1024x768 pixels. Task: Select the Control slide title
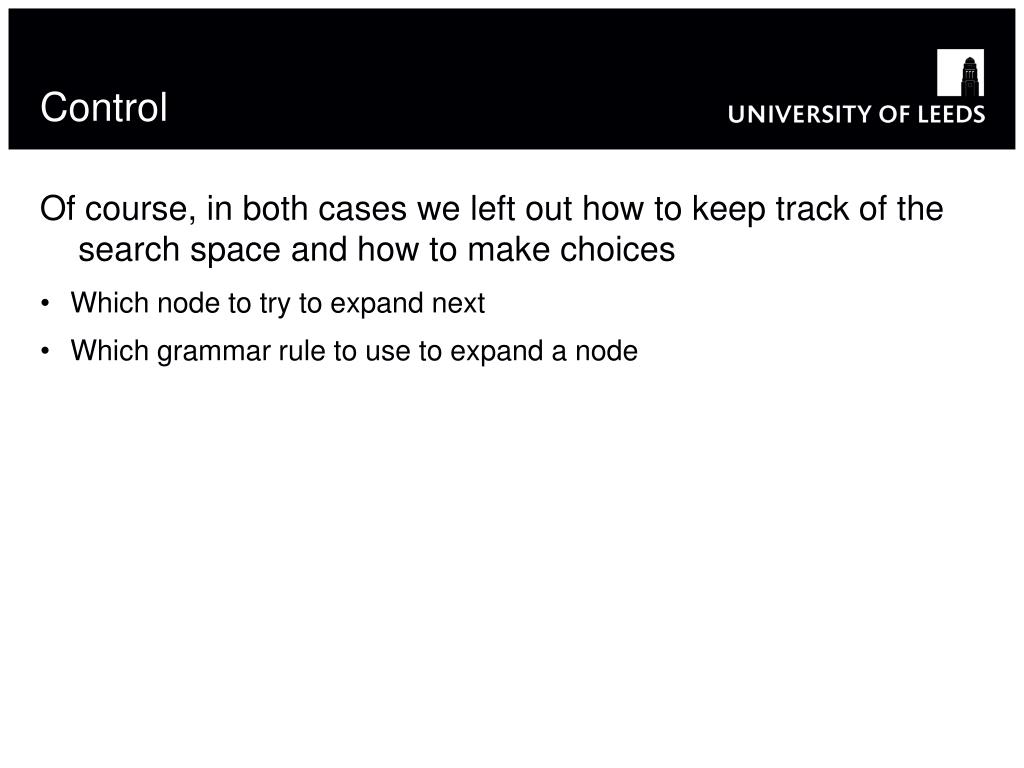(104, 107)
